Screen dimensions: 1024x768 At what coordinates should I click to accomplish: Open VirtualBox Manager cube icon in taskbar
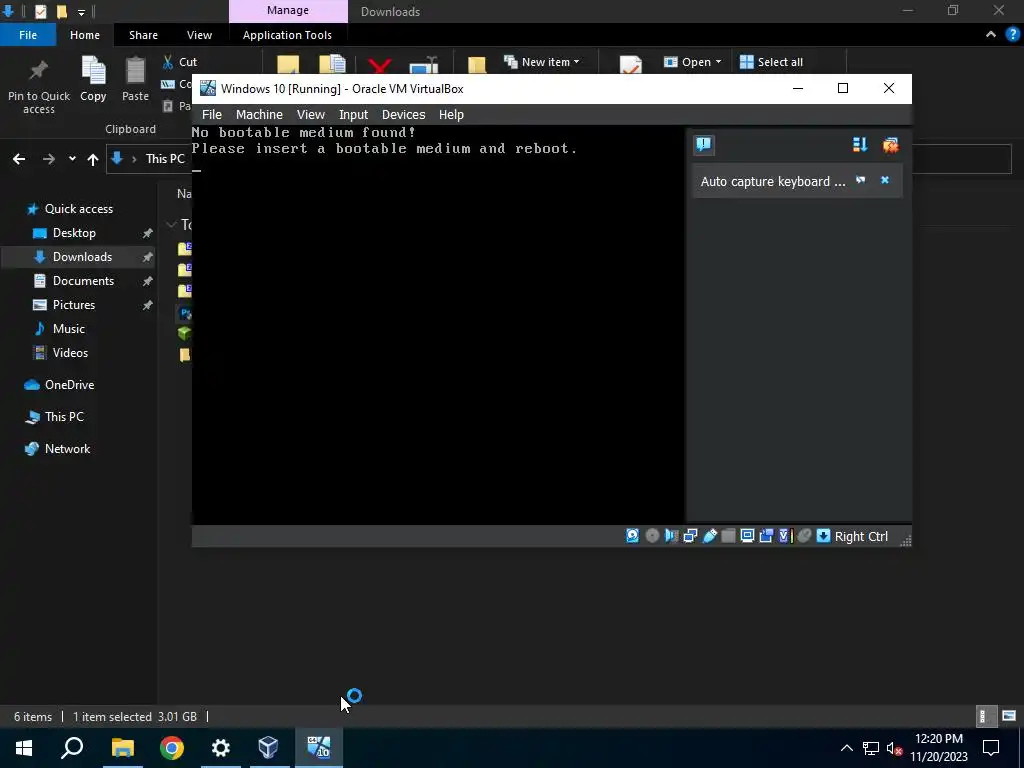(269, 748)
